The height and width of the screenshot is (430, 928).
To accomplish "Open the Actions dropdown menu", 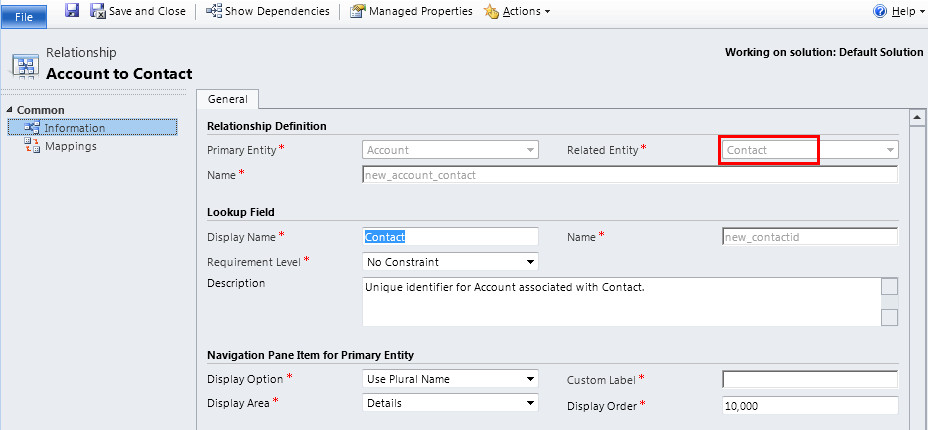I will [526, 11].
